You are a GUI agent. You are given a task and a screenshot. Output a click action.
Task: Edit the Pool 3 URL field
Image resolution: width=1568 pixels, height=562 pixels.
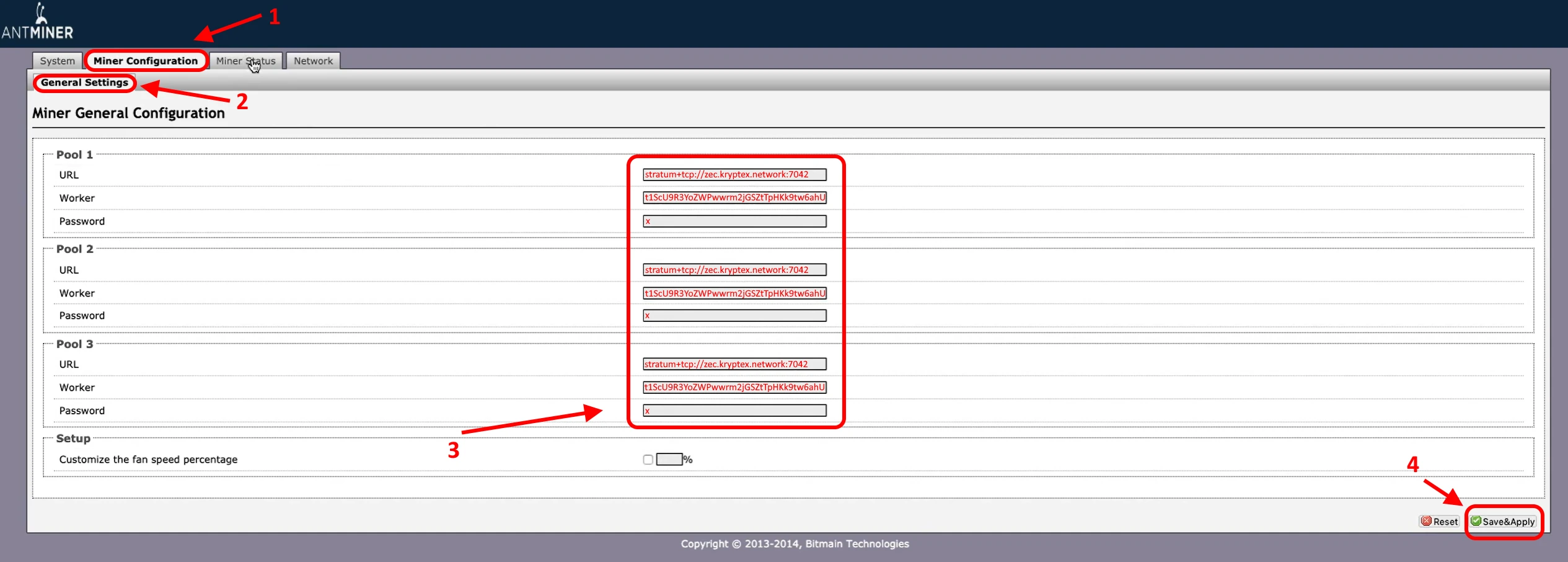pyautogui.click(x=734, y=364)
